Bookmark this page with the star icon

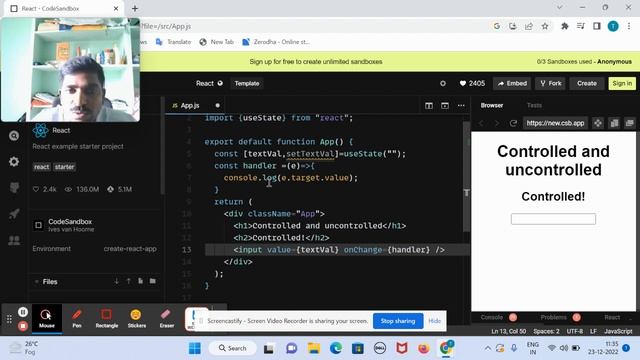click(545, 26)
